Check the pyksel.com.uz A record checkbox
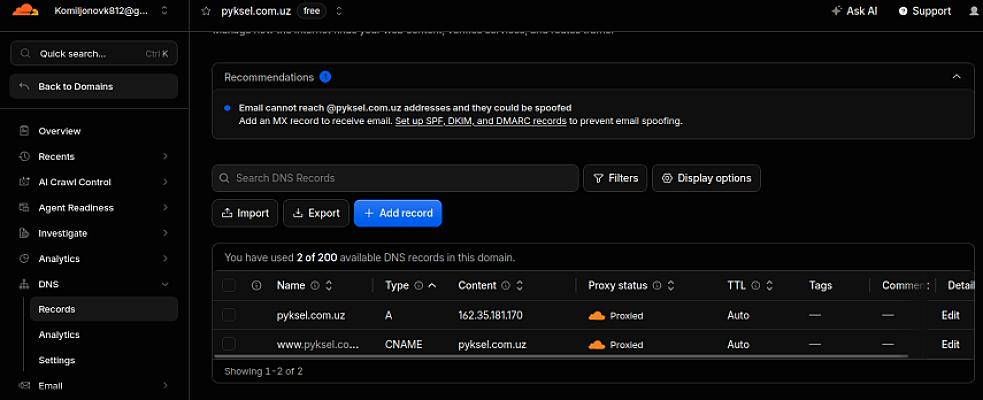The width and height of the screenshot is (983, 400). [229, 315]
